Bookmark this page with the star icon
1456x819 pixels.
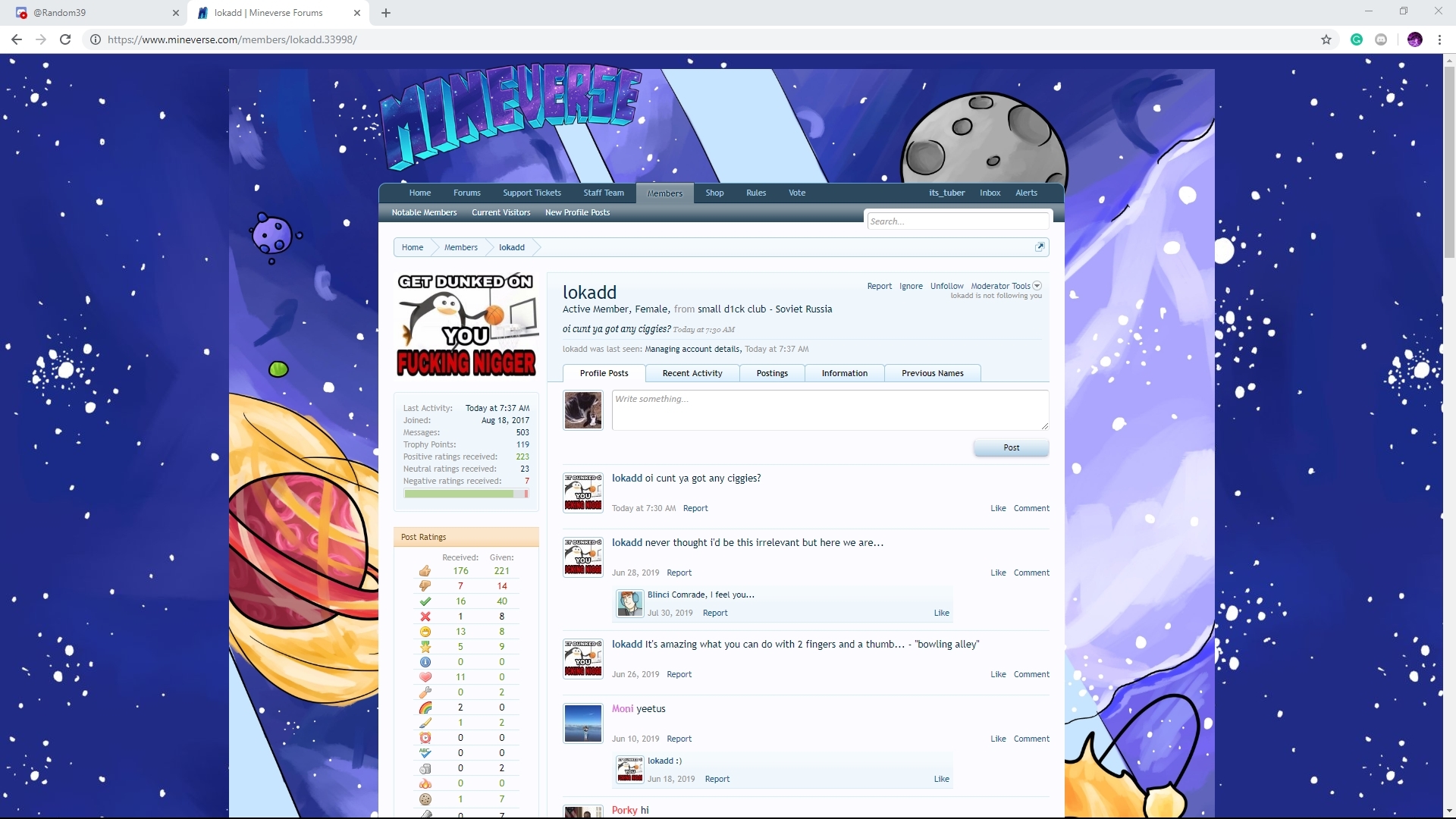1326,39
